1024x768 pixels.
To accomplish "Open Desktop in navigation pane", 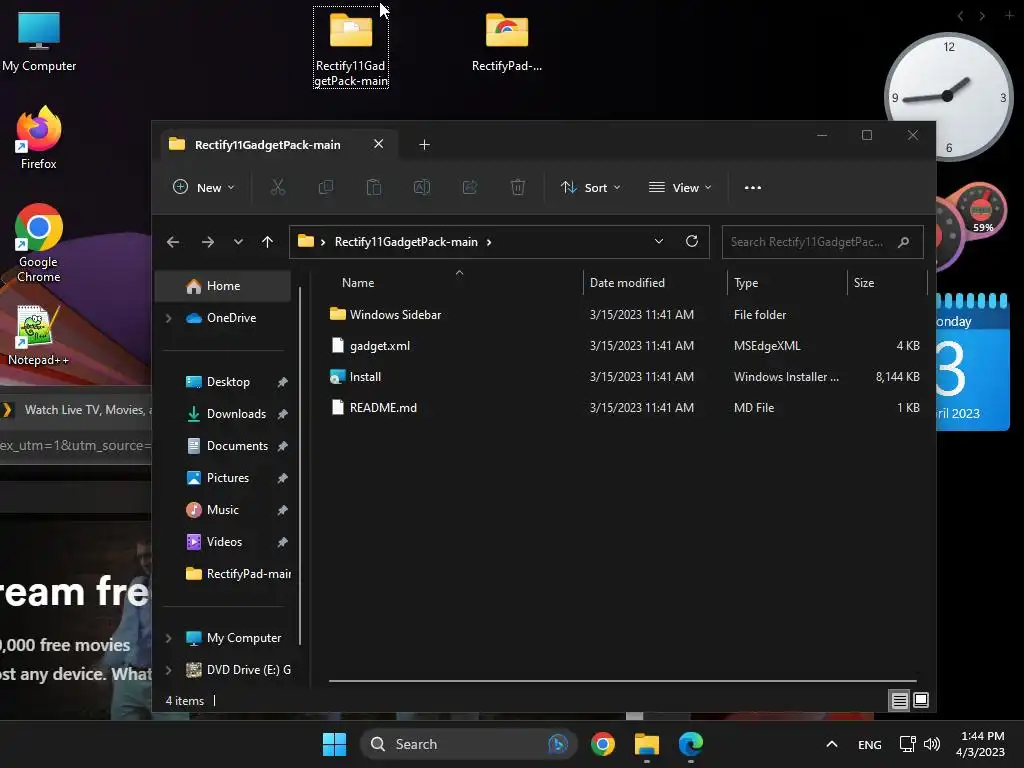I will [225, 382].
